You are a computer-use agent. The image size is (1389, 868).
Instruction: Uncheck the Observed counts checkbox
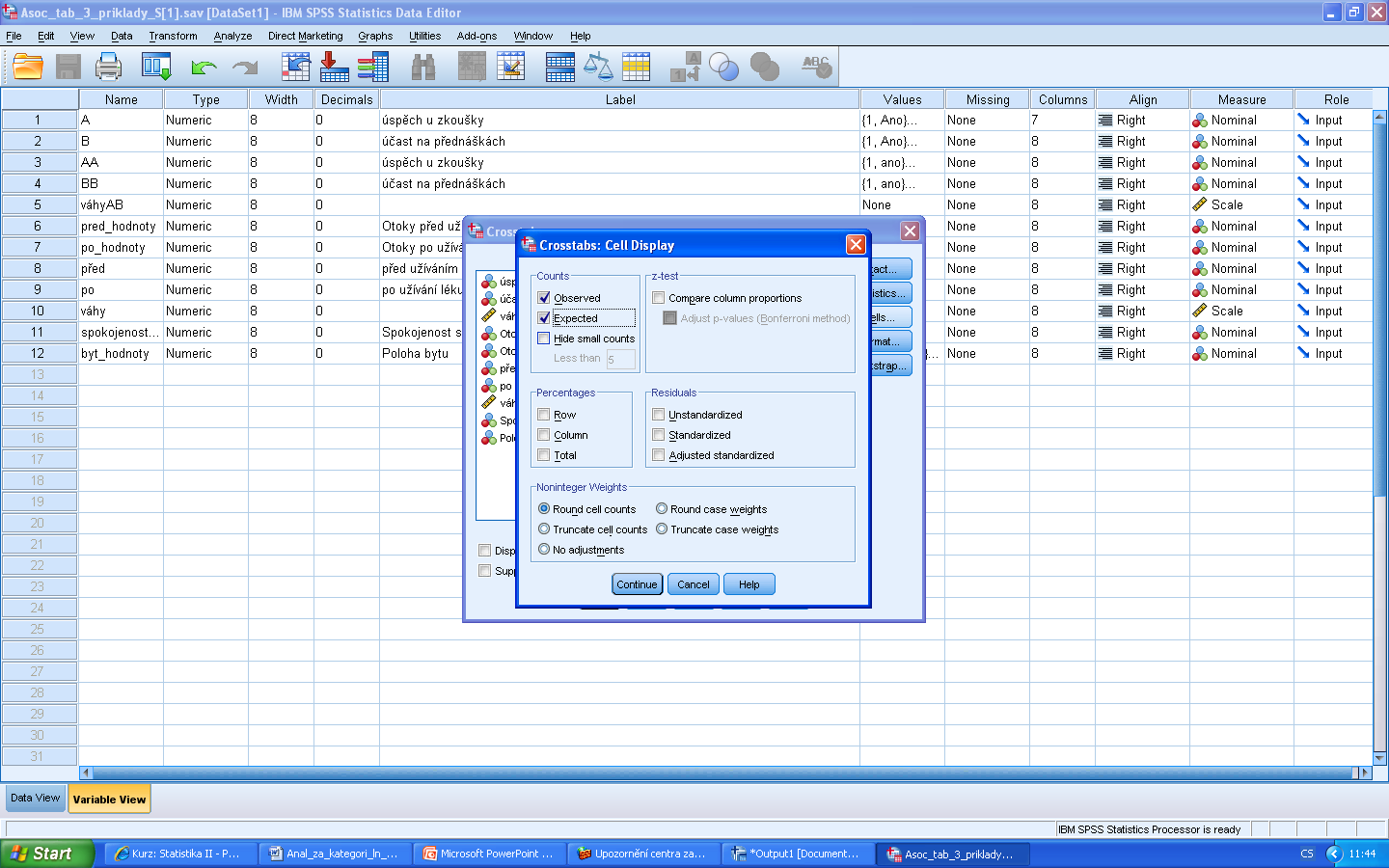[544, 298]
